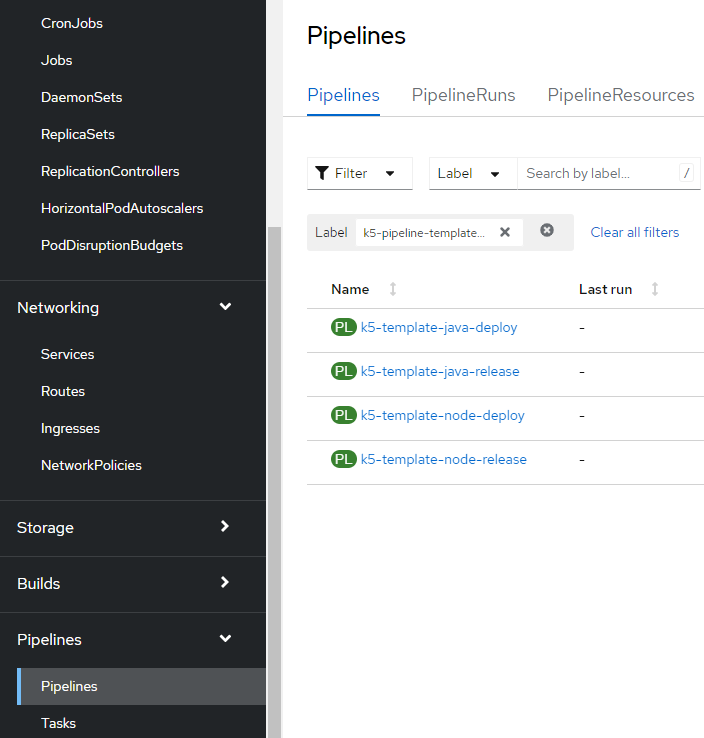Click the sidebar vertical scrollbar

click(274, 480)
